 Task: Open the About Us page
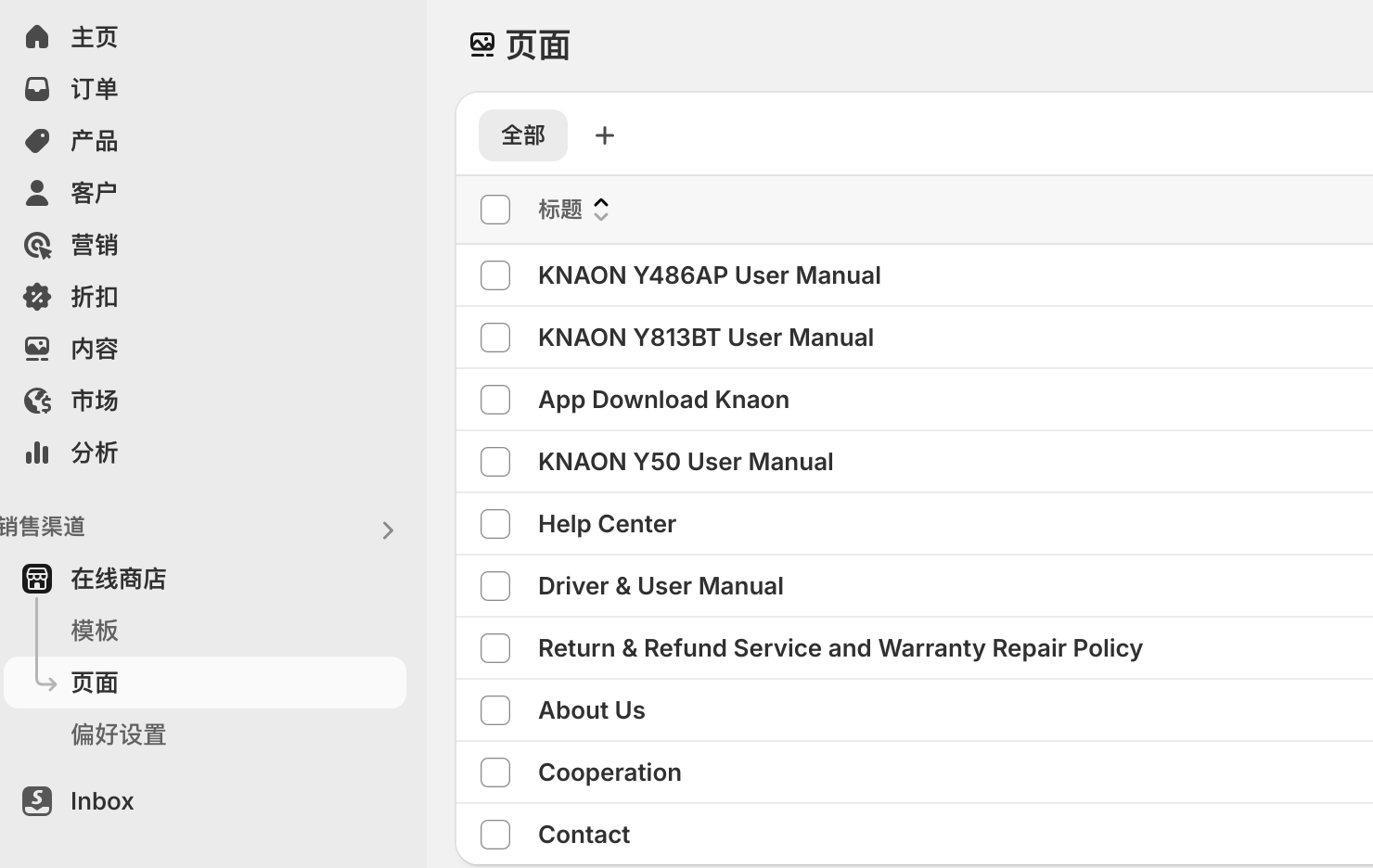click(x=592, y=710)
